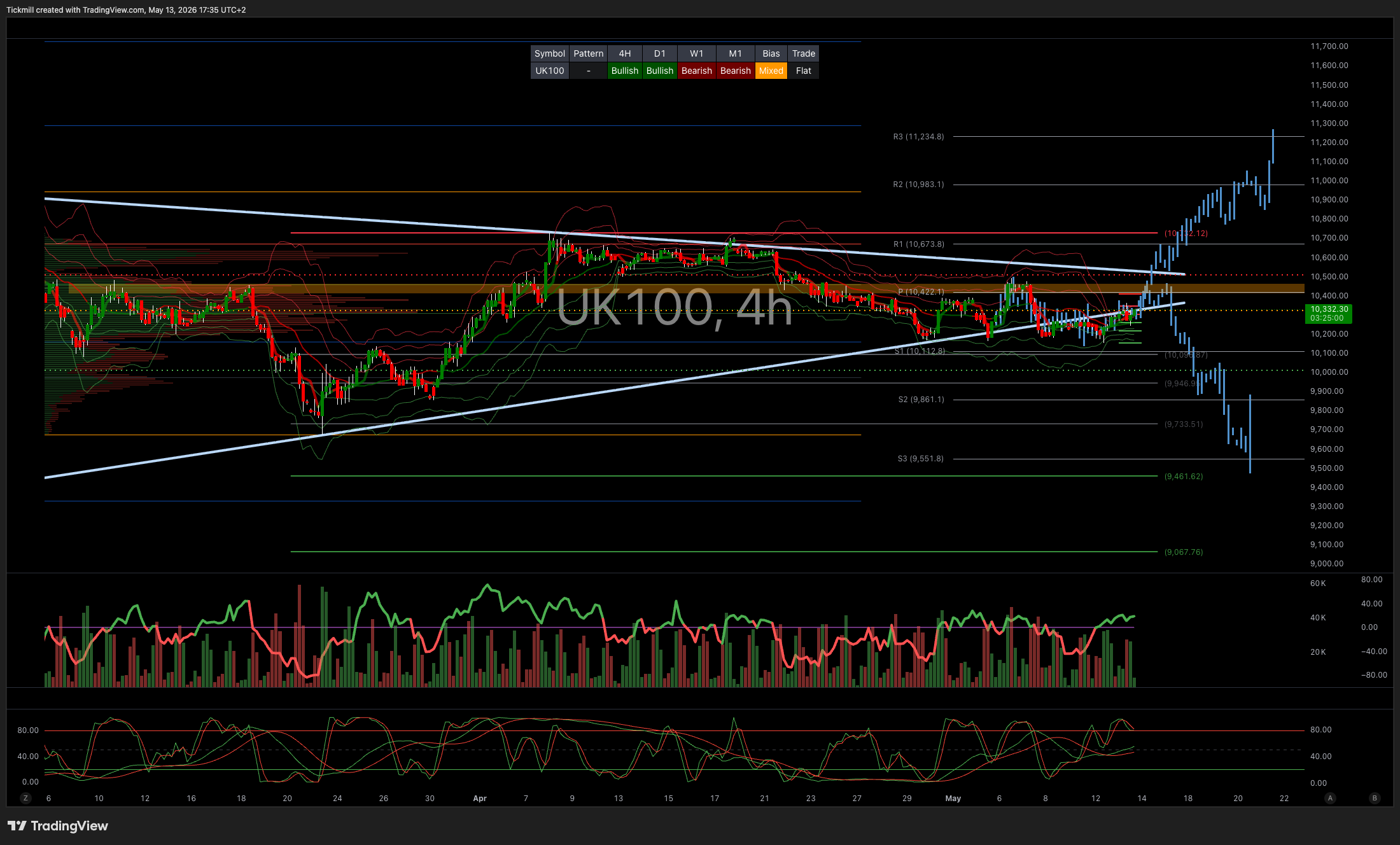
Task: Click 9,500.00 on the price axis
Action: pyautogui.click(x=1327, y=468)
